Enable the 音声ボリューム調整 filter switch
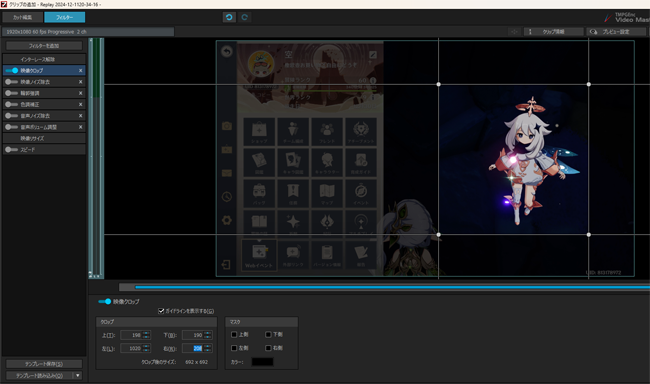 coord(12,127)
